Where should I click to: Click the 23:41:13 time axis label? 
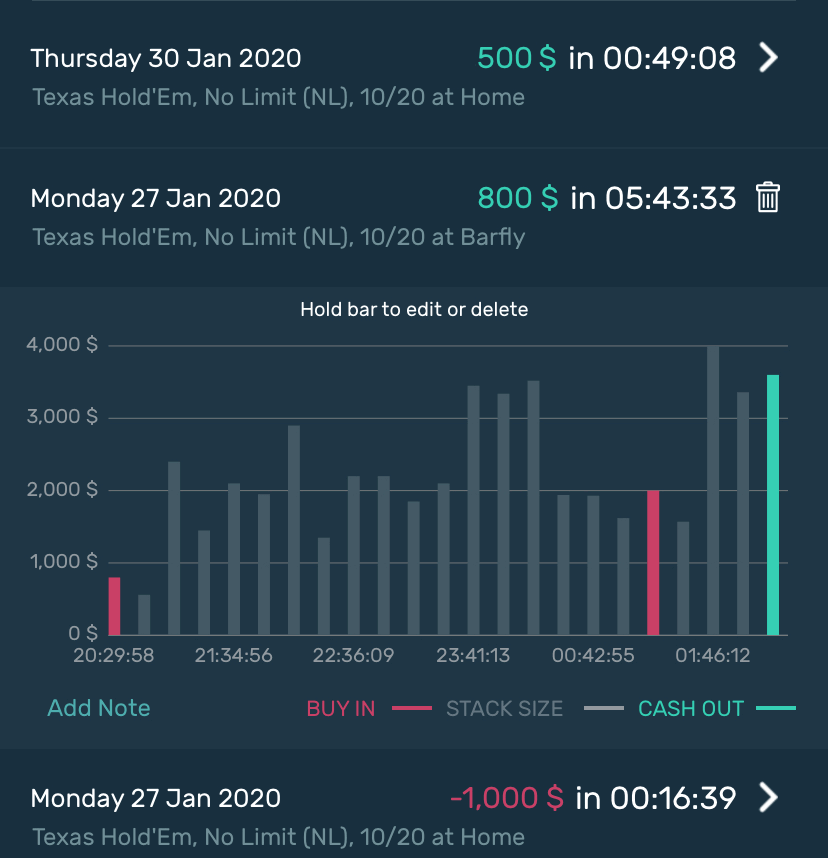[x=473, y=656]
